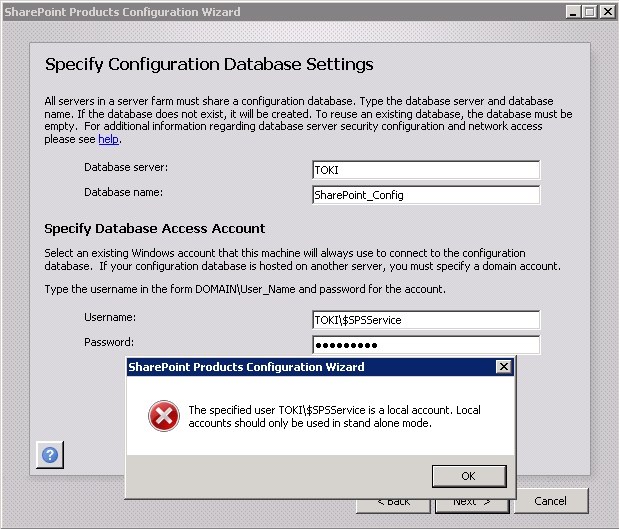Close the error dialog with its X button
This screenshot has width=619, height=529.
tap(503, 367)
